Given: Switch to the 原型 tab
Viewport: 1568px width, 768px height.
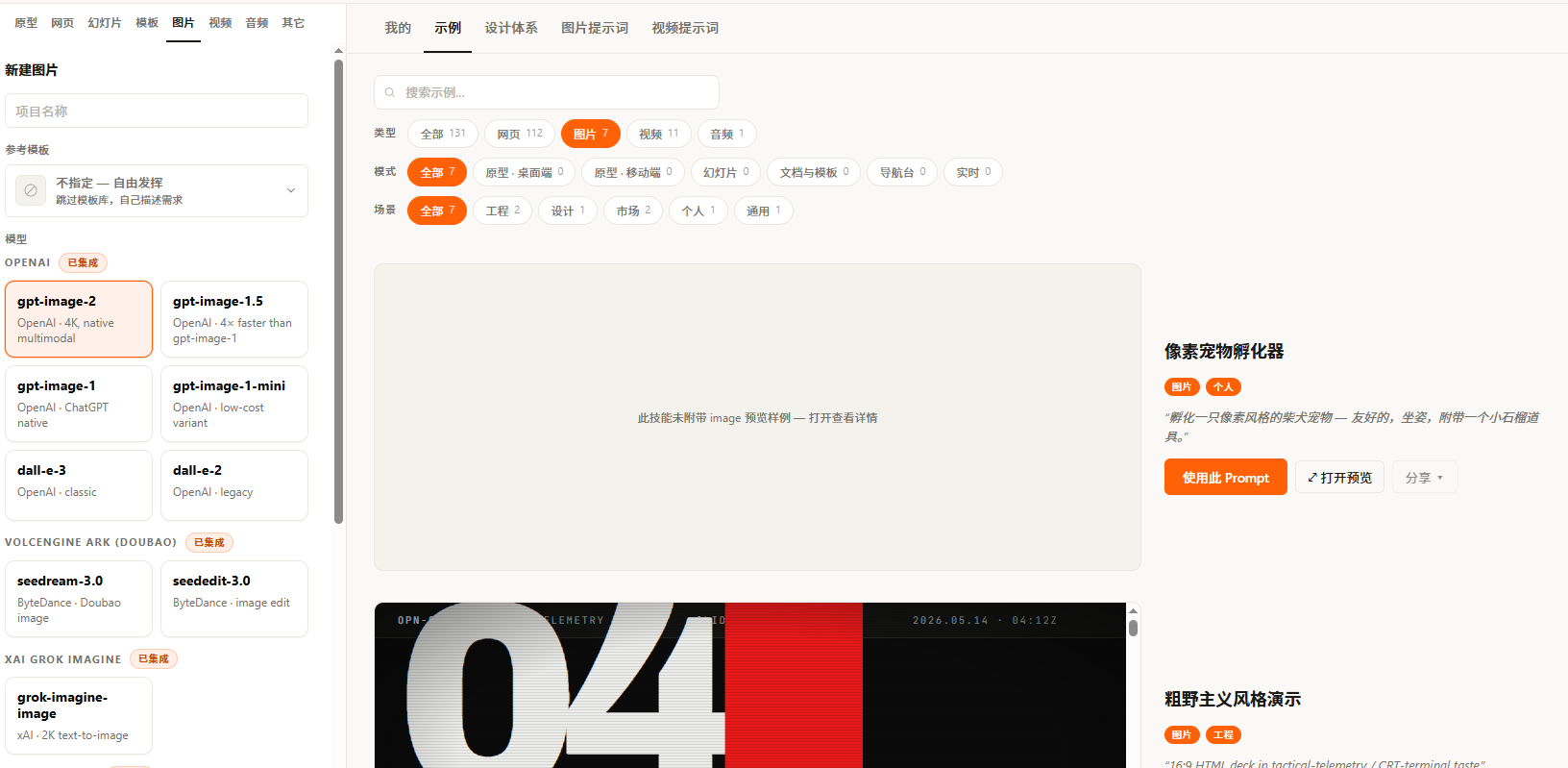Looking at the screenshot, I should tap(26, 23).
